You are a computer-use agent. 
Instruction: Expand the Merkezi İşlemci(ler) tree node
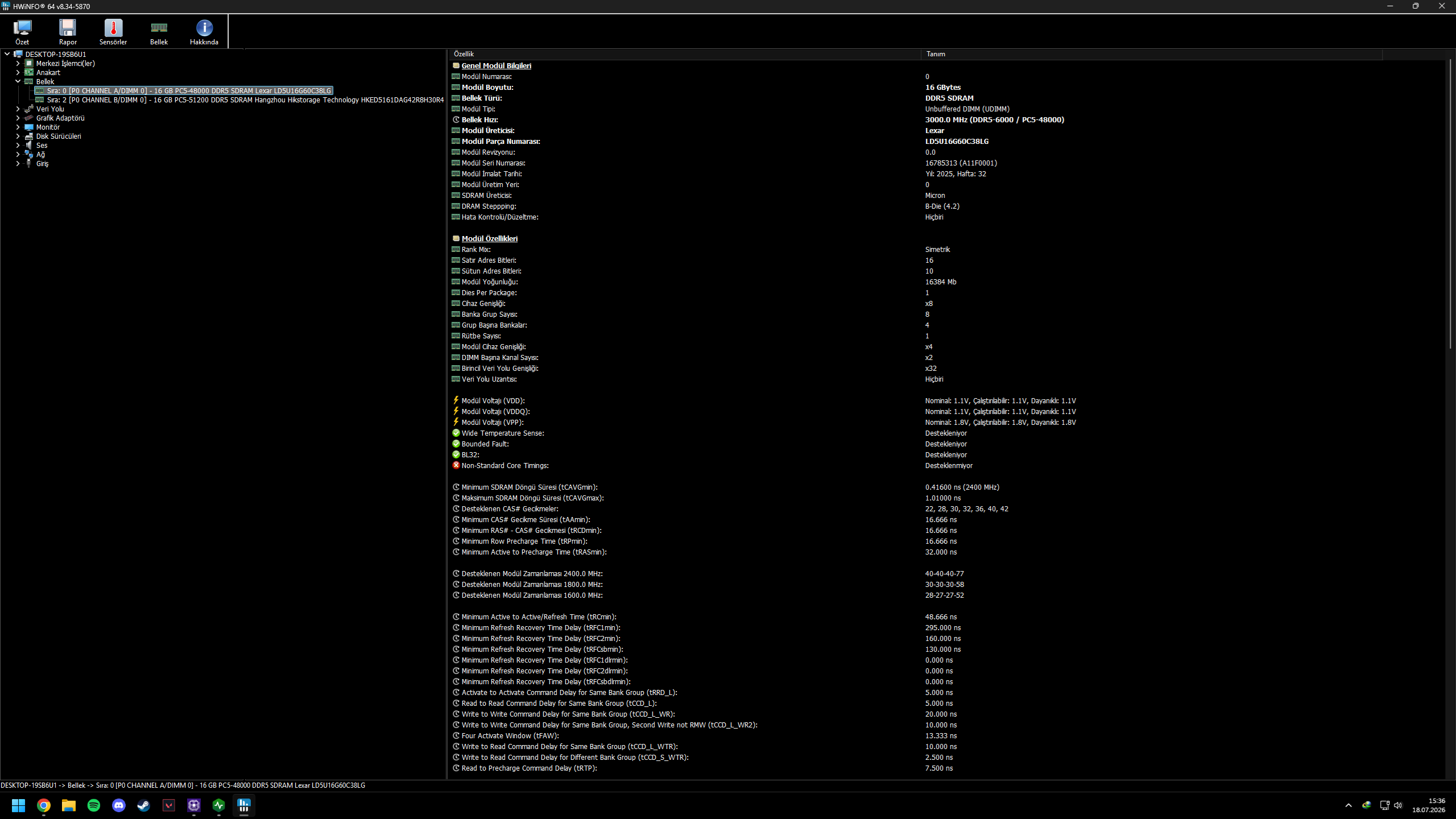18,64
